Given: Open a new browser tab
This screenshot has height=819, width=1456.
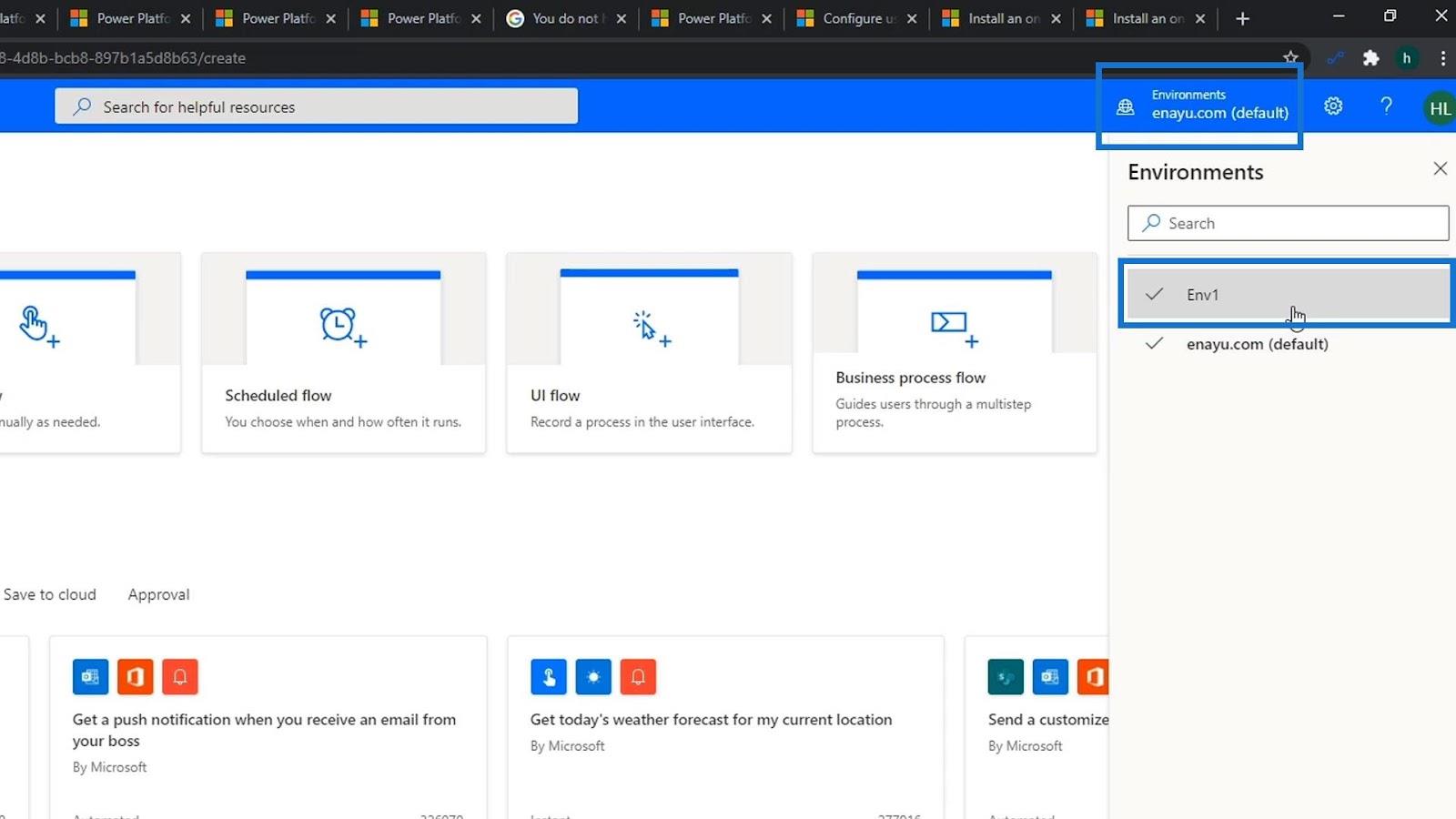Looking at the screenshot, I should pos(1242,18).
